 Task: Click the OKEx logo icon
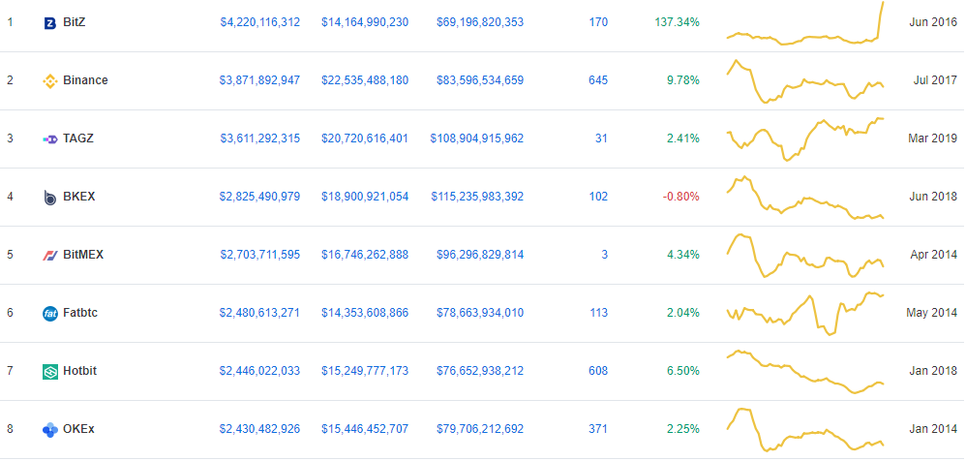point(50,430)
